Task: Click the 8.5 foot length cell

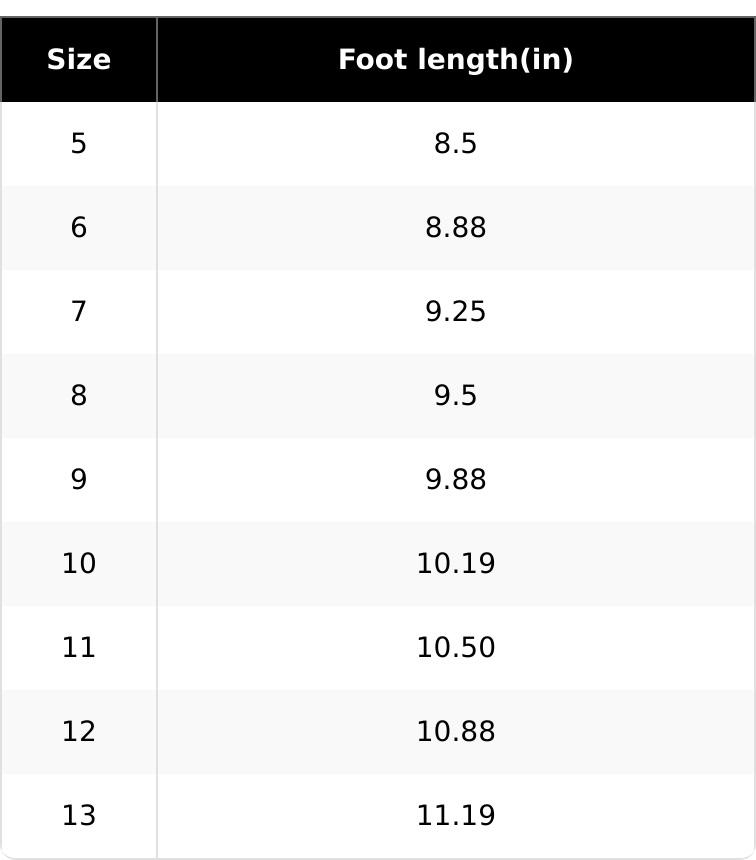Action: (x=455, y=144)
